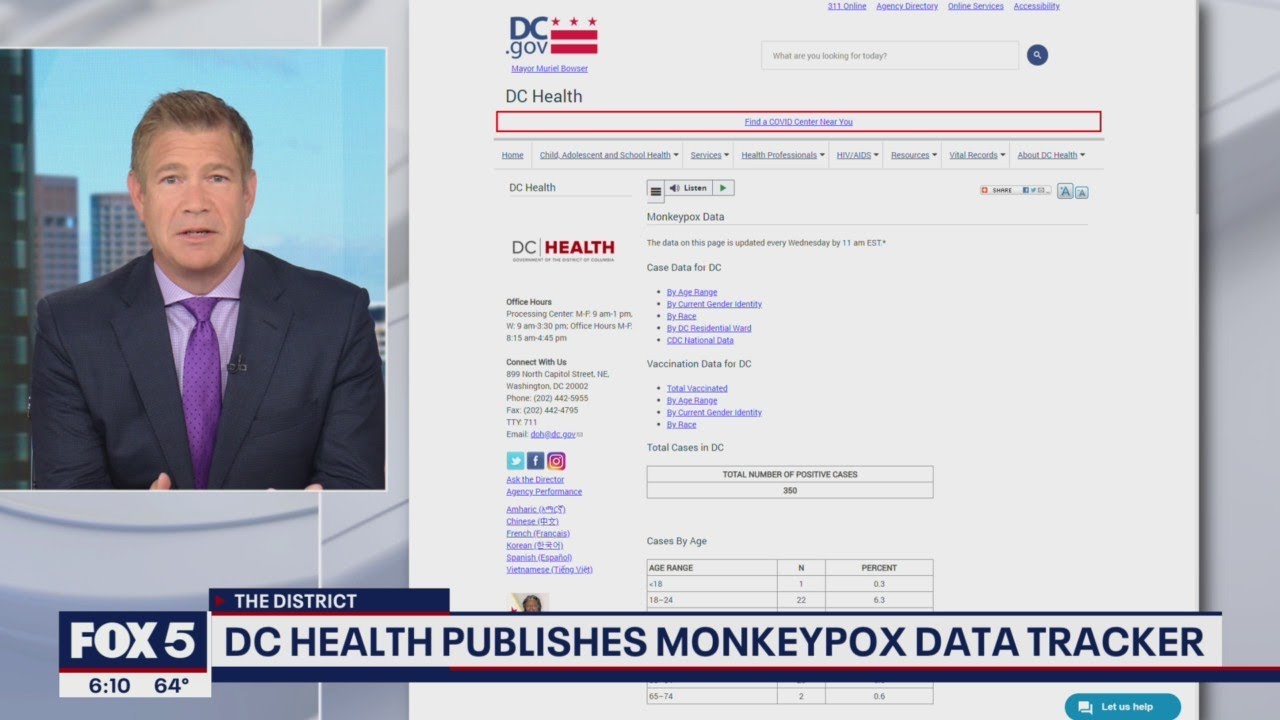This screenshot has height=720, width=1280.
Task: Open the Agency Directory link
Action: [907, 6]
